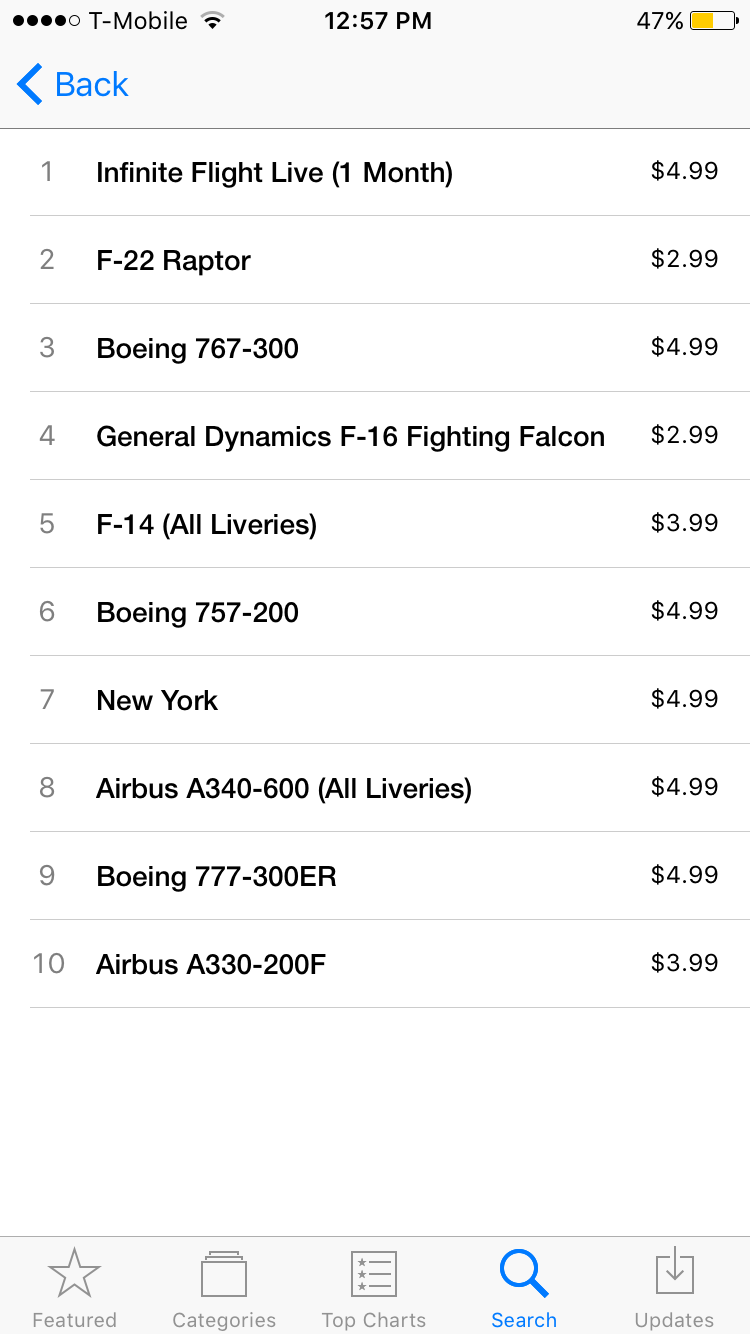Go back using the Back label
This screenshot has width=750, height=1334.
[92, 85]
